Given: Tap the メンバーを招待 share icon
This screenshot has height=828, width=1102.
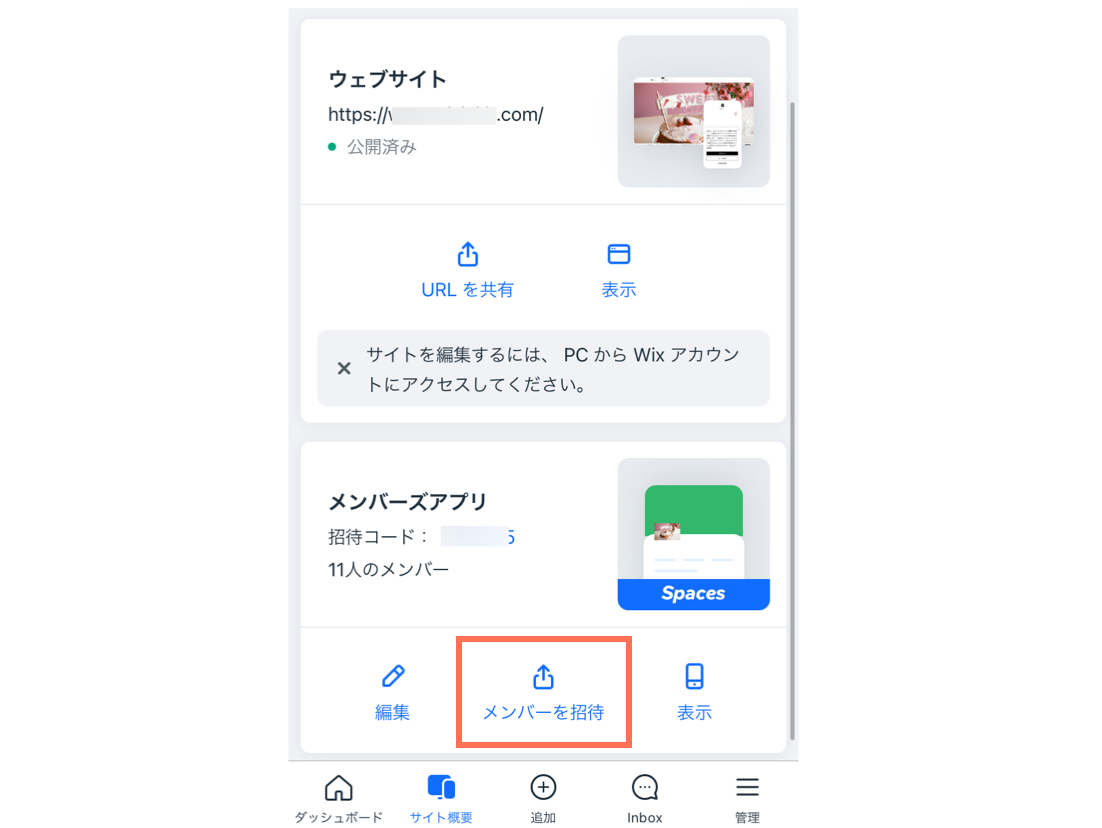Looking at the screenshot, I should [x=543, y=677].
